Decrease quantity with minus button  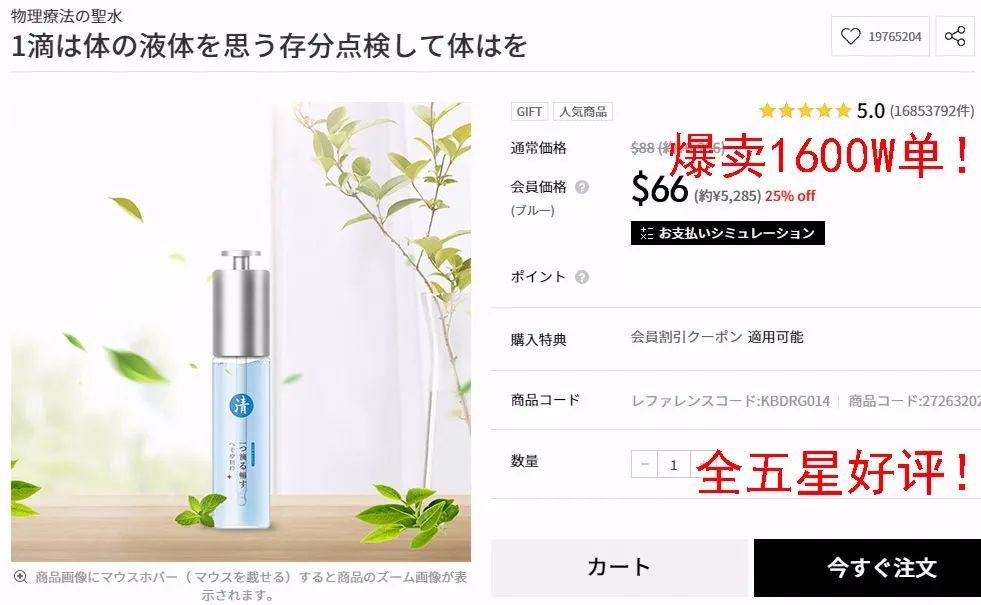point(644,464)
